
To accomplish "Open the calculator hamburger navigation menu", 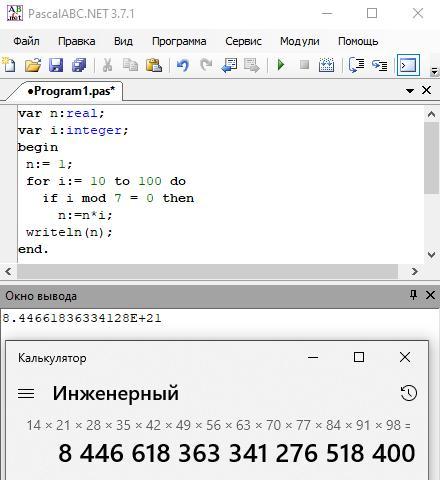I will 26,393.
